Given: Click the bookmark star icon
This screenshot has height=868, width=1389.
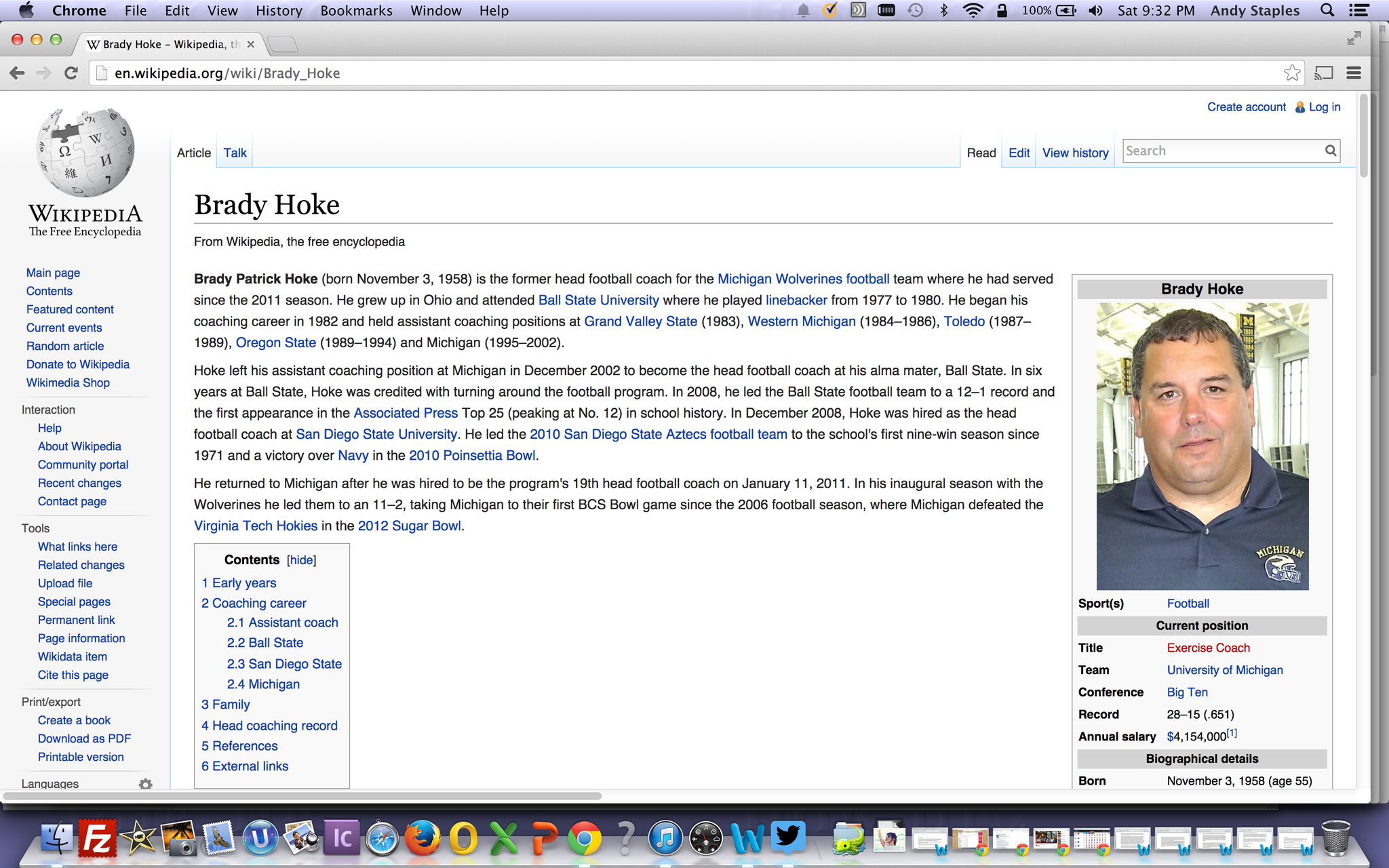Looking at the screenshot, I should pyautogui.click(x=1292, y=73).
